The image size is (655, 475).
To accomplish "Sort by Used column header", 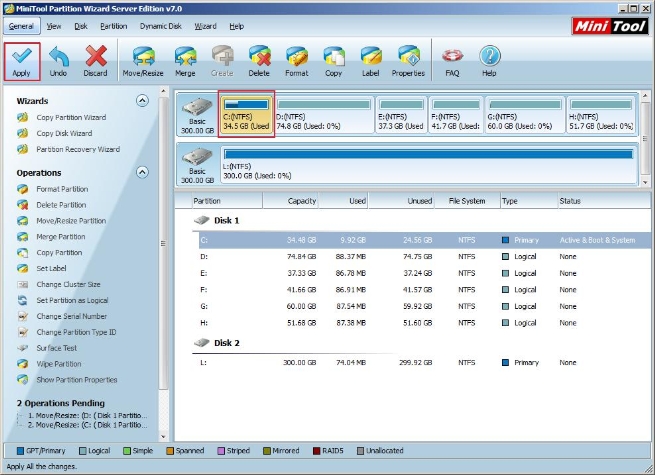I will point(343,201).
